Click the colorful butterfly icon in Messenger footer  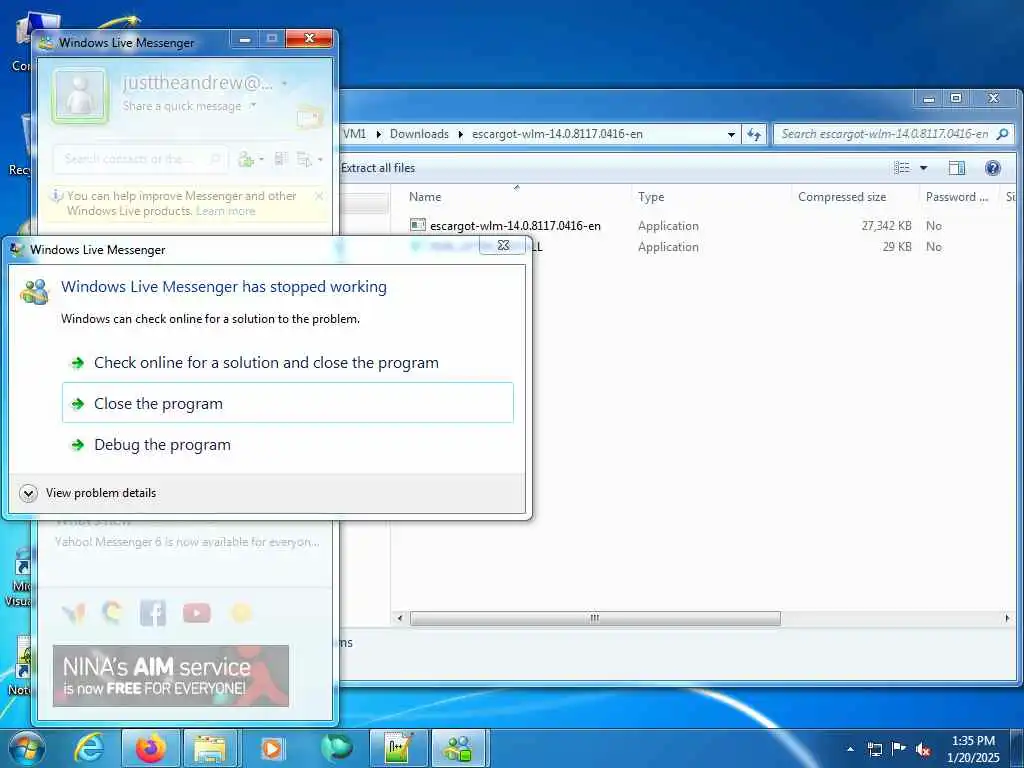[x=74, y=613]
